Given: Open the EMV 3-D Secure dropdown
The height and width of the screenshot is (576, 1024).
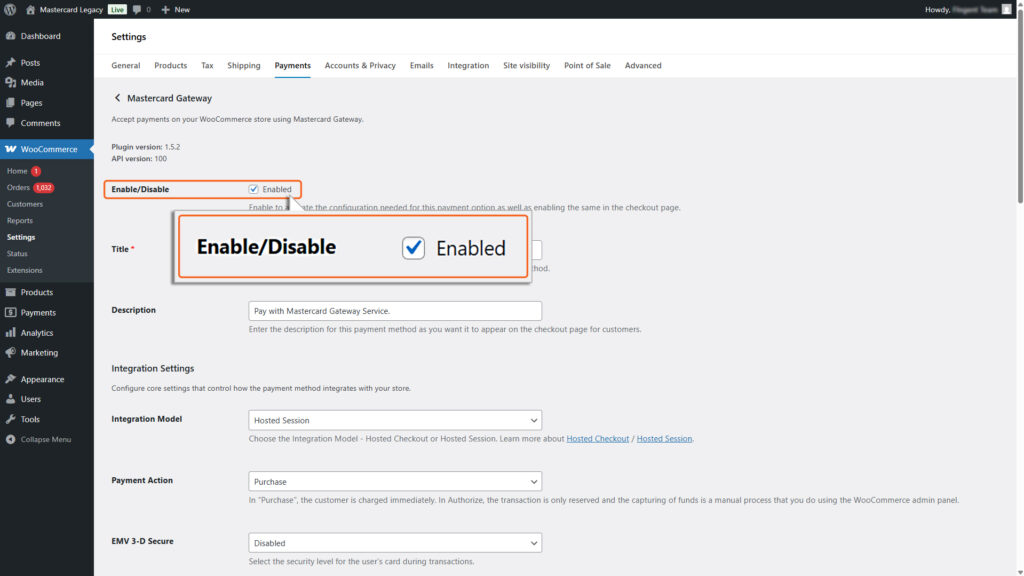Looking at the screenshot, I should [394, 542].
